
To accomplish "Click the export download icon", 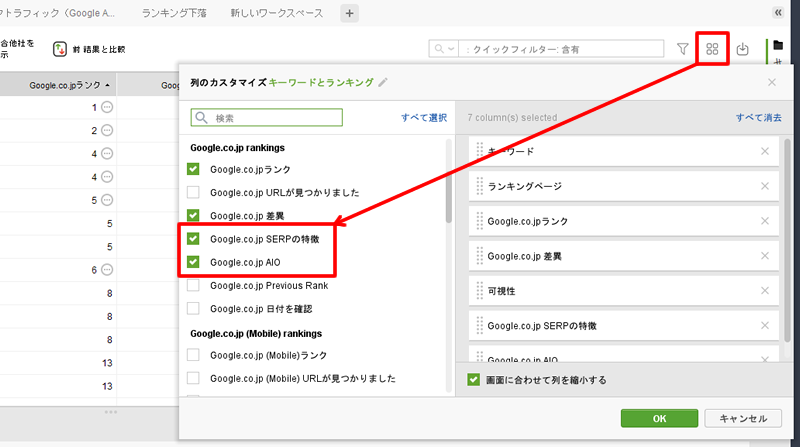I will [x=742, y=48].
